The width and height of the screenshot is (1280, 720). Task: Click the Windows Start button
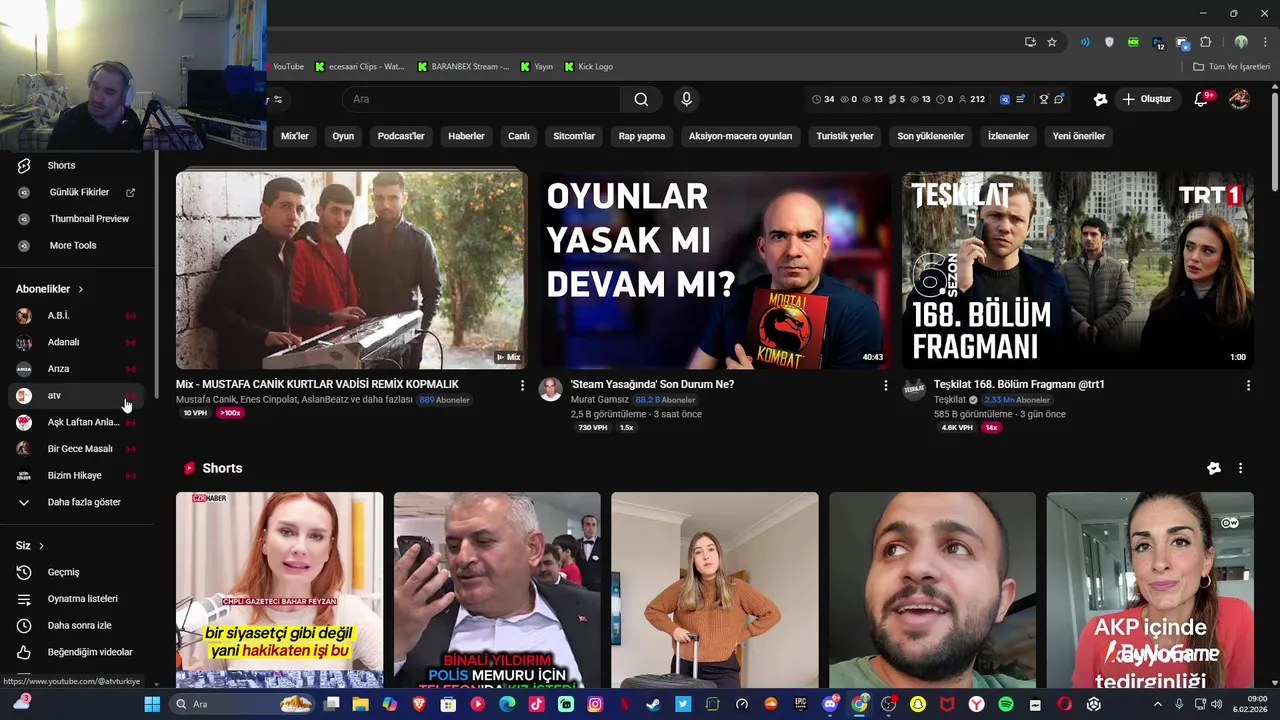coord(152,704)
